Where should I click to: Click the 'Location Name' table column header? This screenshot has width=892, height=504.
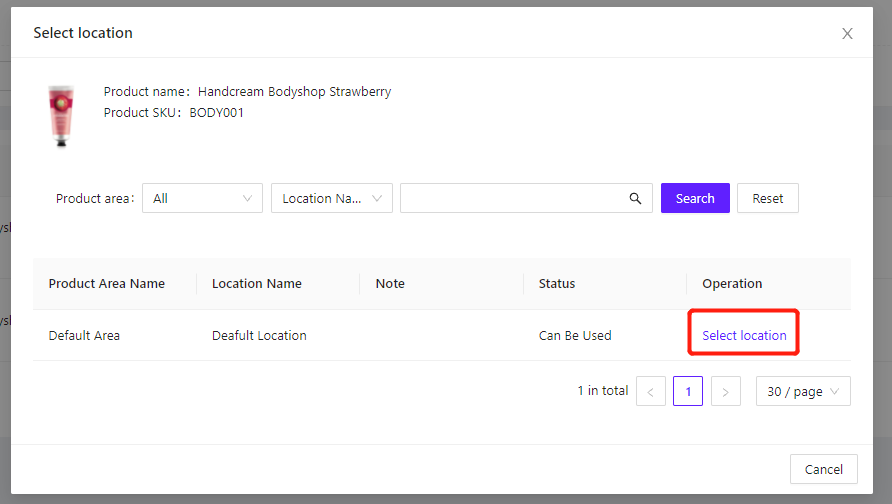[257, 284]
